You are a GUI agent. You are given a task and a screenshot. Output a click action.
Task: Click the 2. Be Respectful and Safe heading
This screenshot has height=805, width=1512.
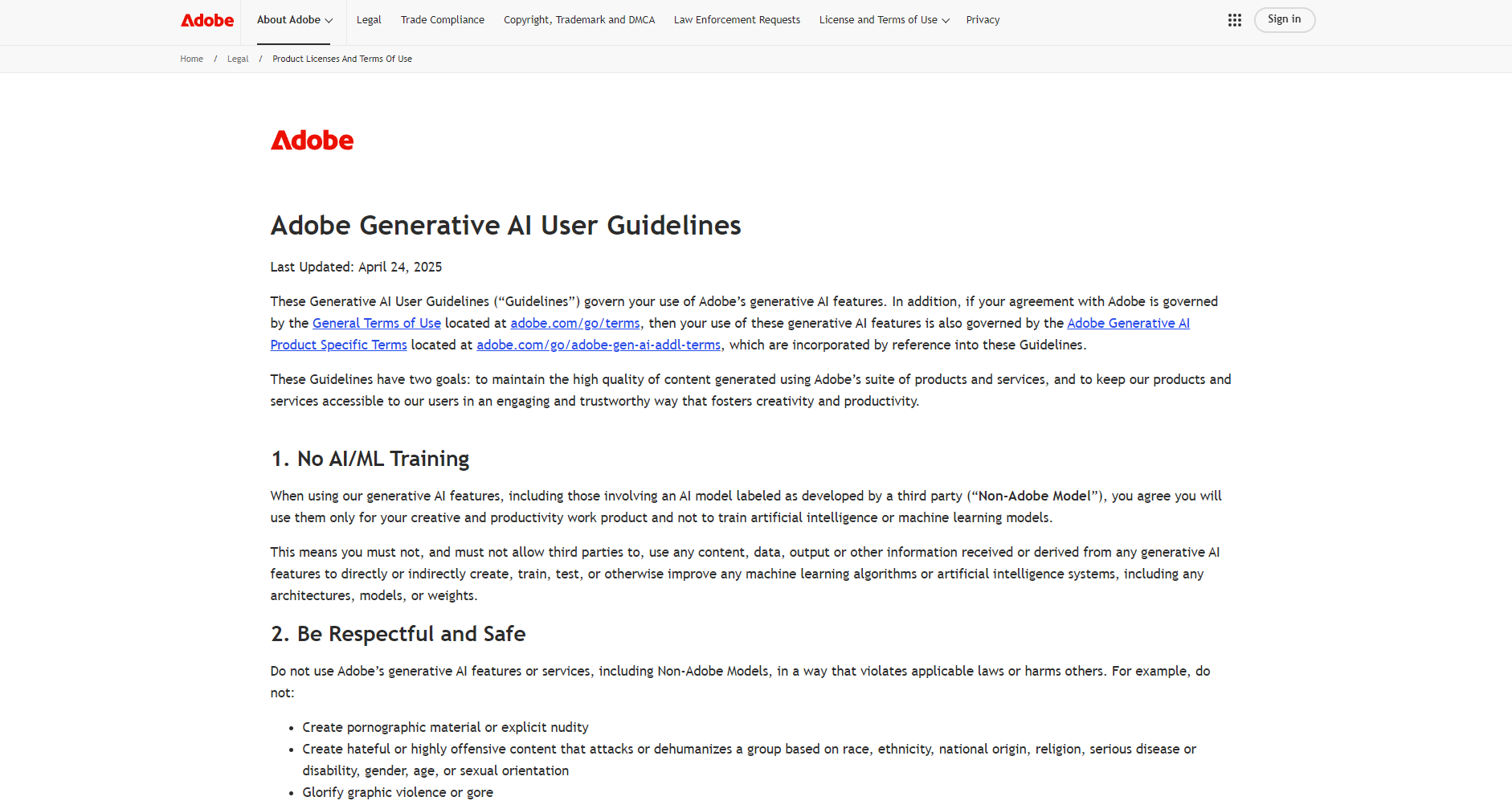coord(398,634)
